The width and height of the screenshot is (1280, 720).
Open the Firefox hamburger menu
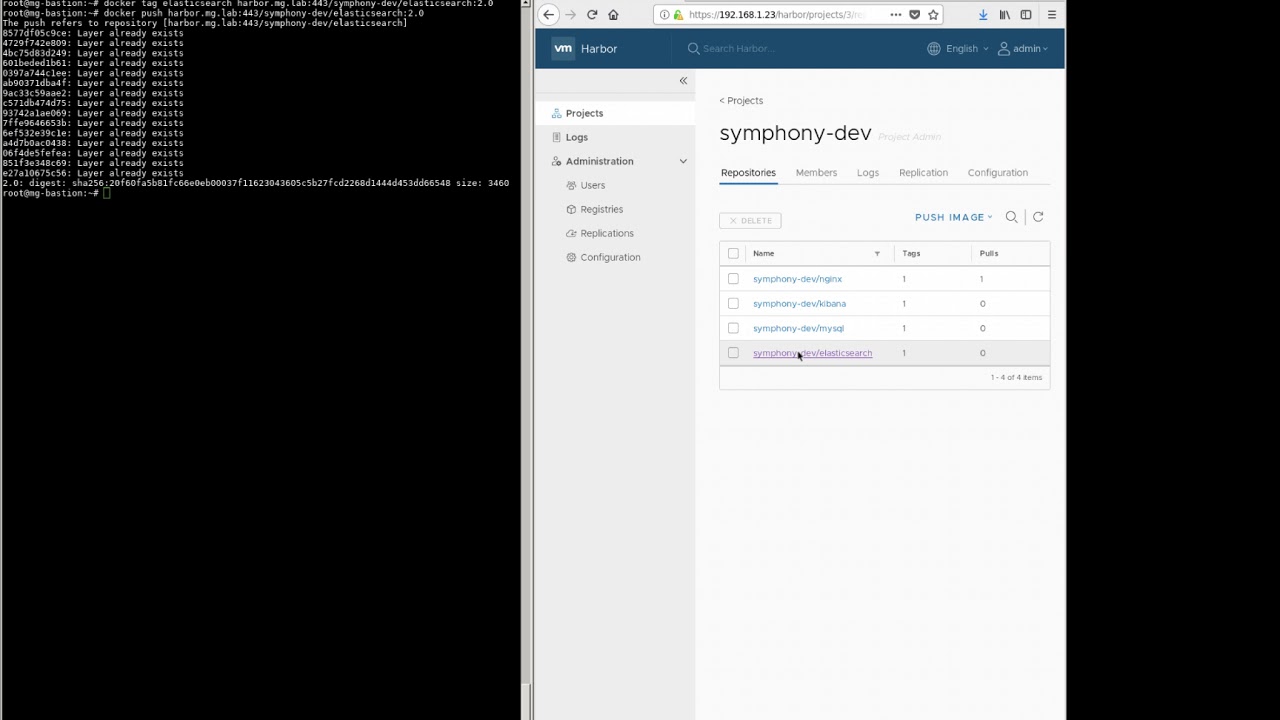pos(1052,15)
